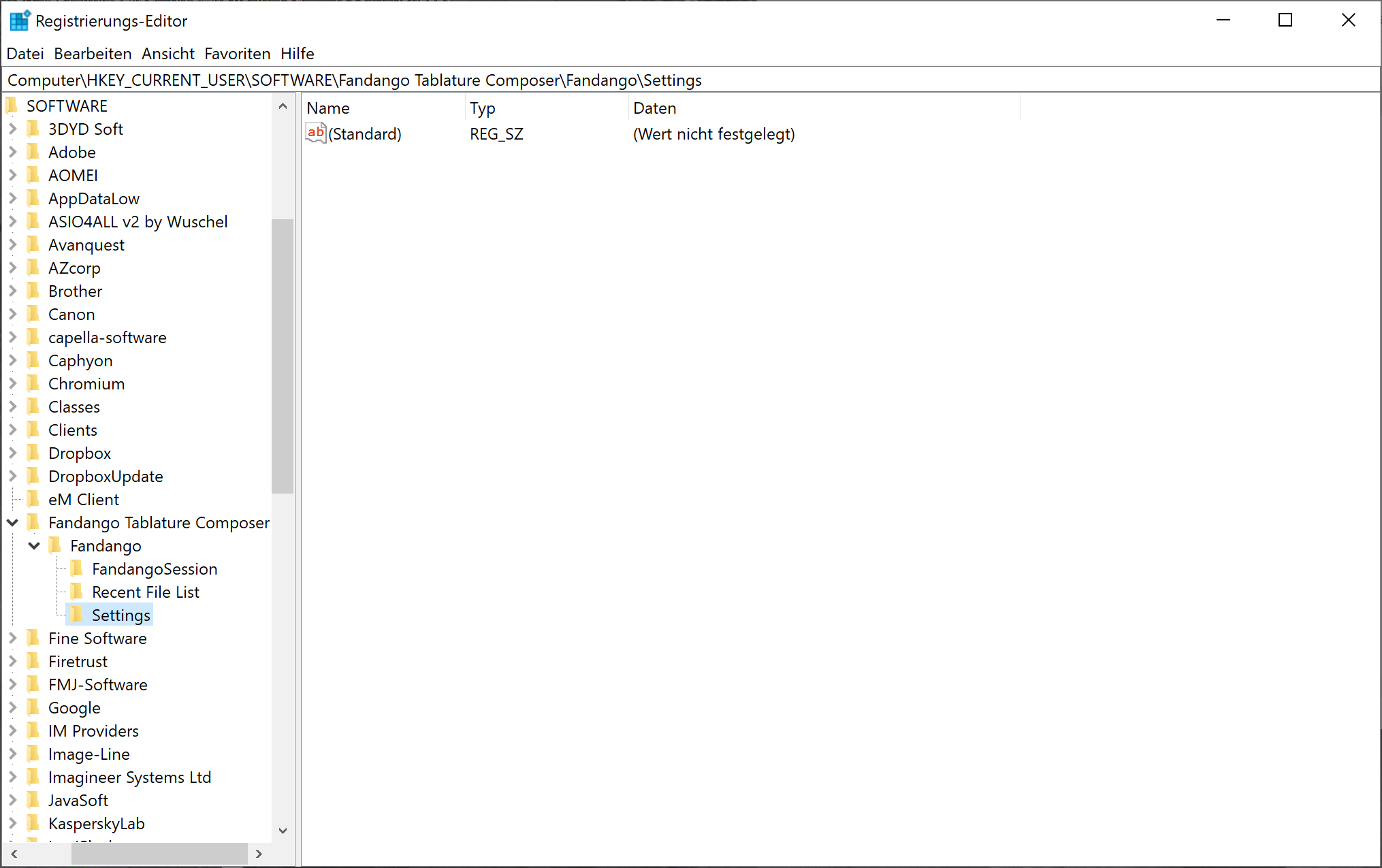Click the Recent File List folder icon
1382x868 pixels.
tap(77, 592)
